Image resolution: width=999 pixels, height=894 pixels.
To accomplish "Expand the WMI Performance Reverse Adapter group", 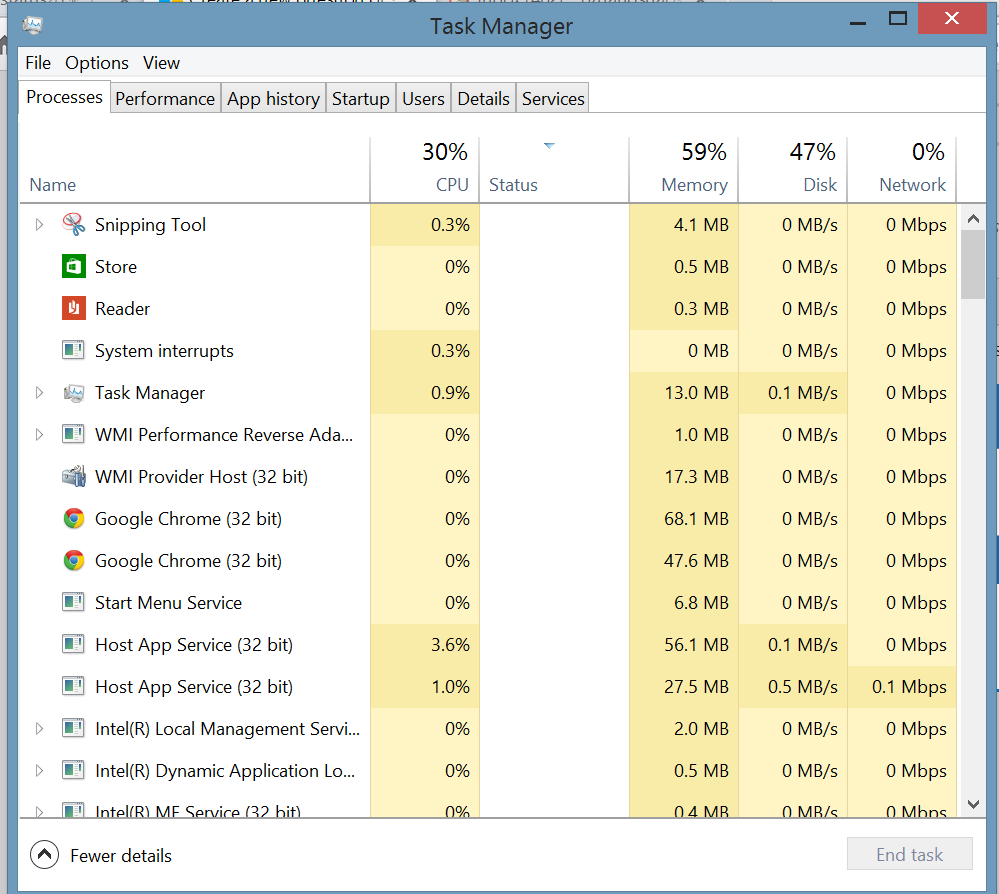I will click(x=39, y=435).
